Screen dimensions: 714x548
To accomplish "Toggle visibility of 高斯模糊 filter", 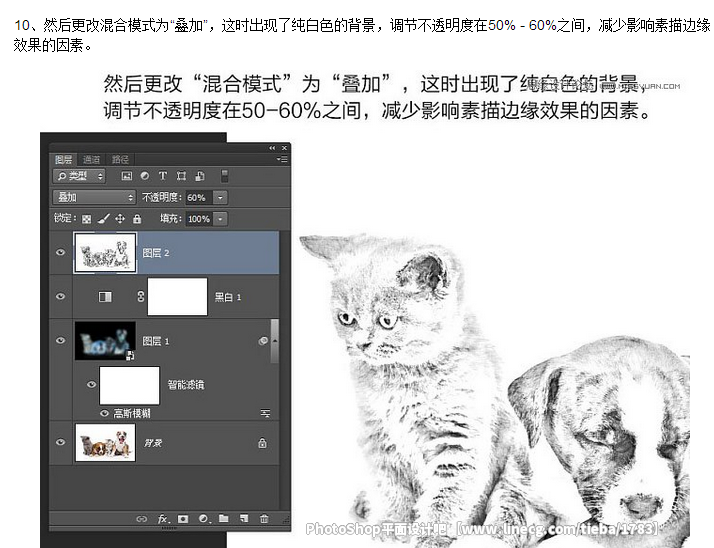I will click(x=105, y=413).
